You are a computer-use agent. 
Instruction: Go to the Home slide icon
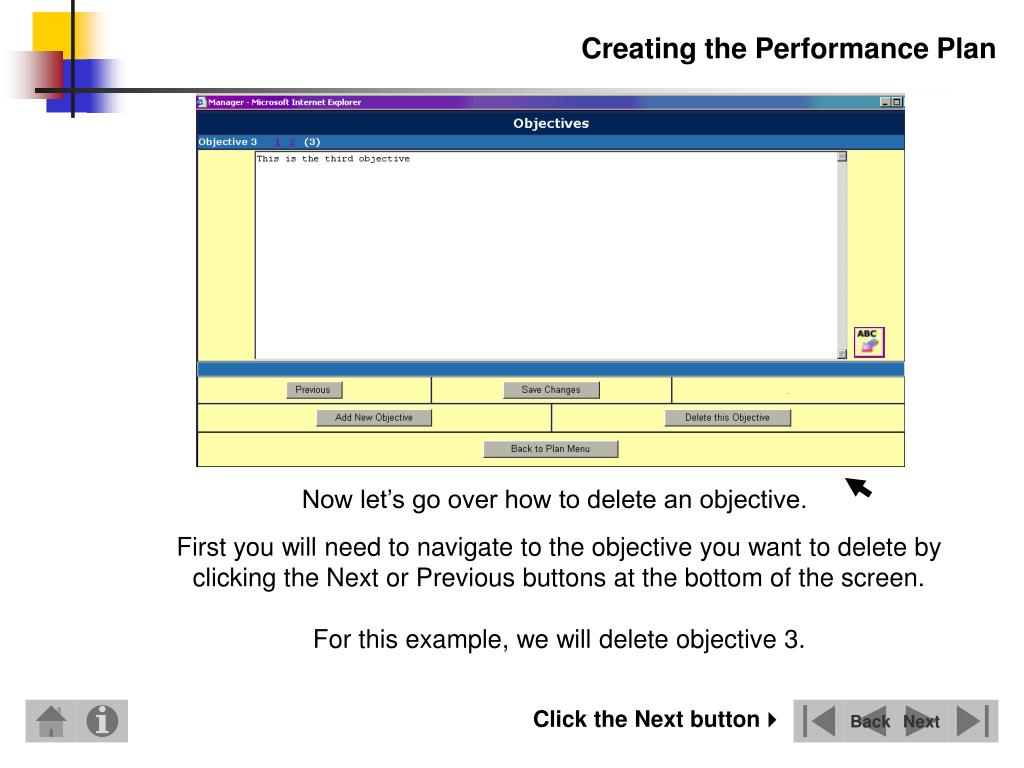pos(51,721)
